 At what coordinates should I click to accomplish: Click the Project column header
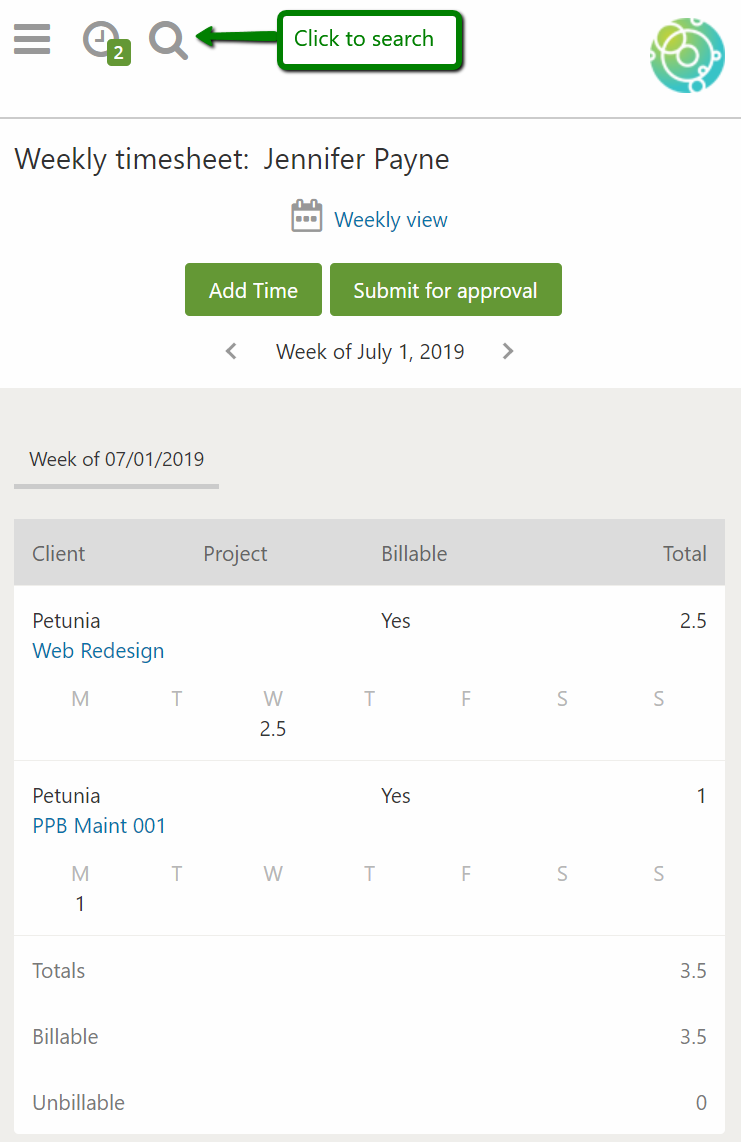click(x=235, y=554)
